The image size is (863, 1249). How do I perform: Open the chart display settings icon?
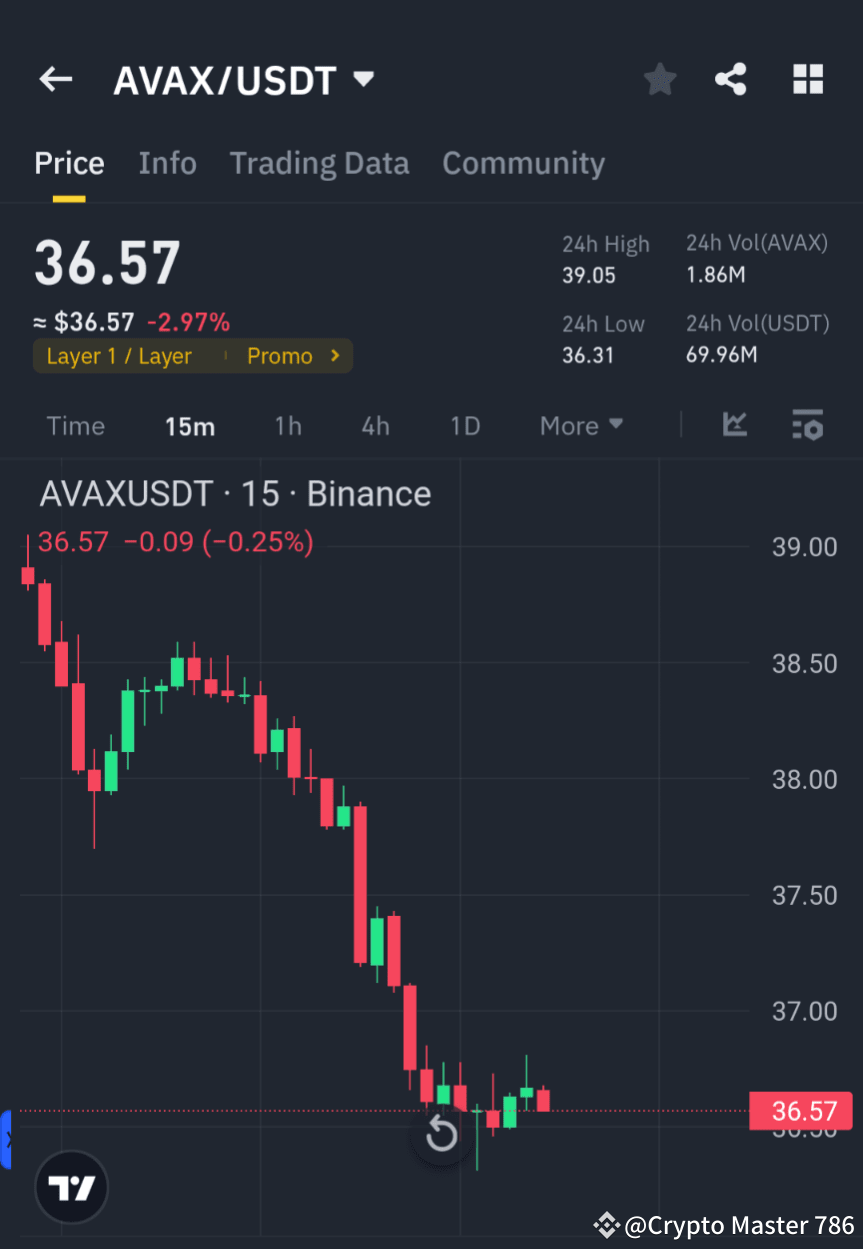tap(807, 425)
